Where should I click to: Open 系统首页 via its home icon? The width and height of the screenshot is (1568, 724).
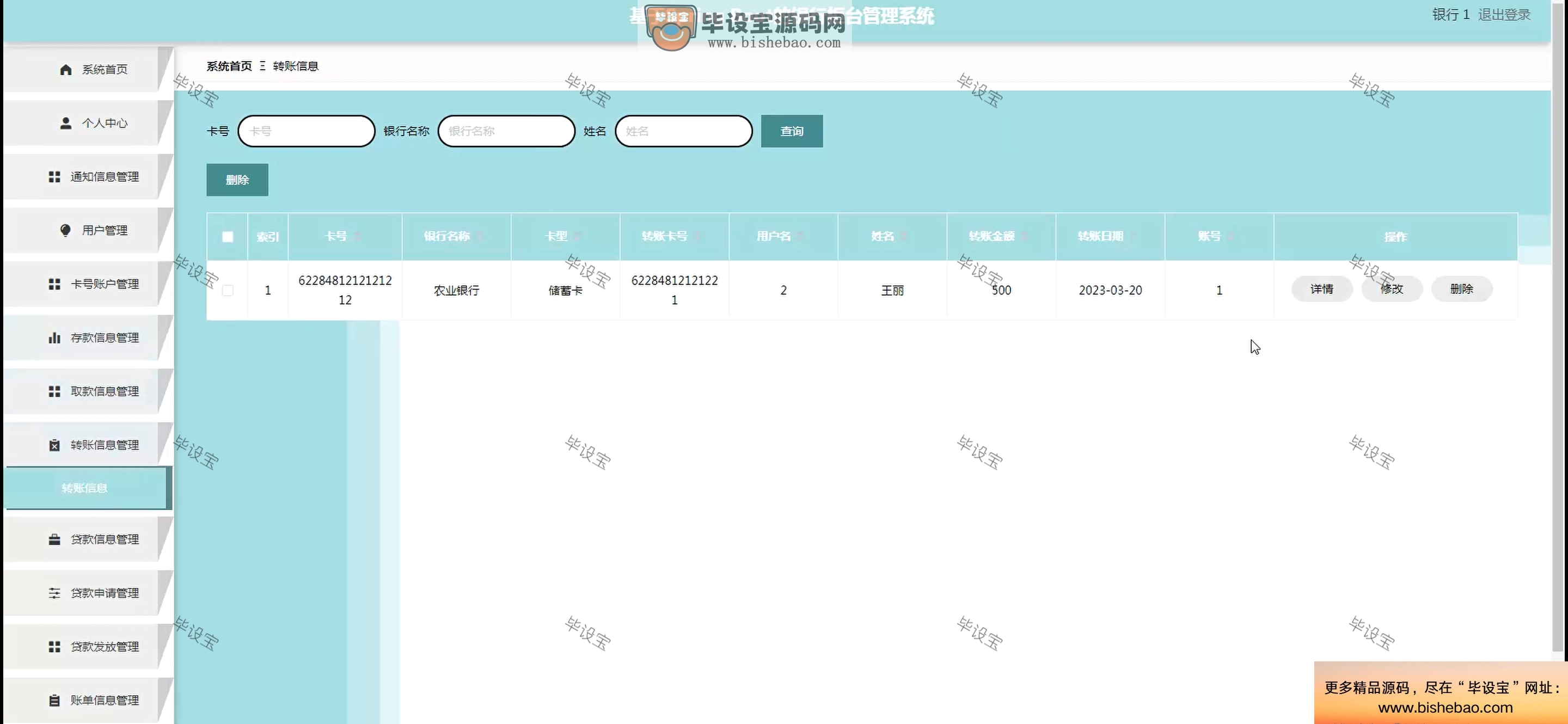(x=66, y=69)
